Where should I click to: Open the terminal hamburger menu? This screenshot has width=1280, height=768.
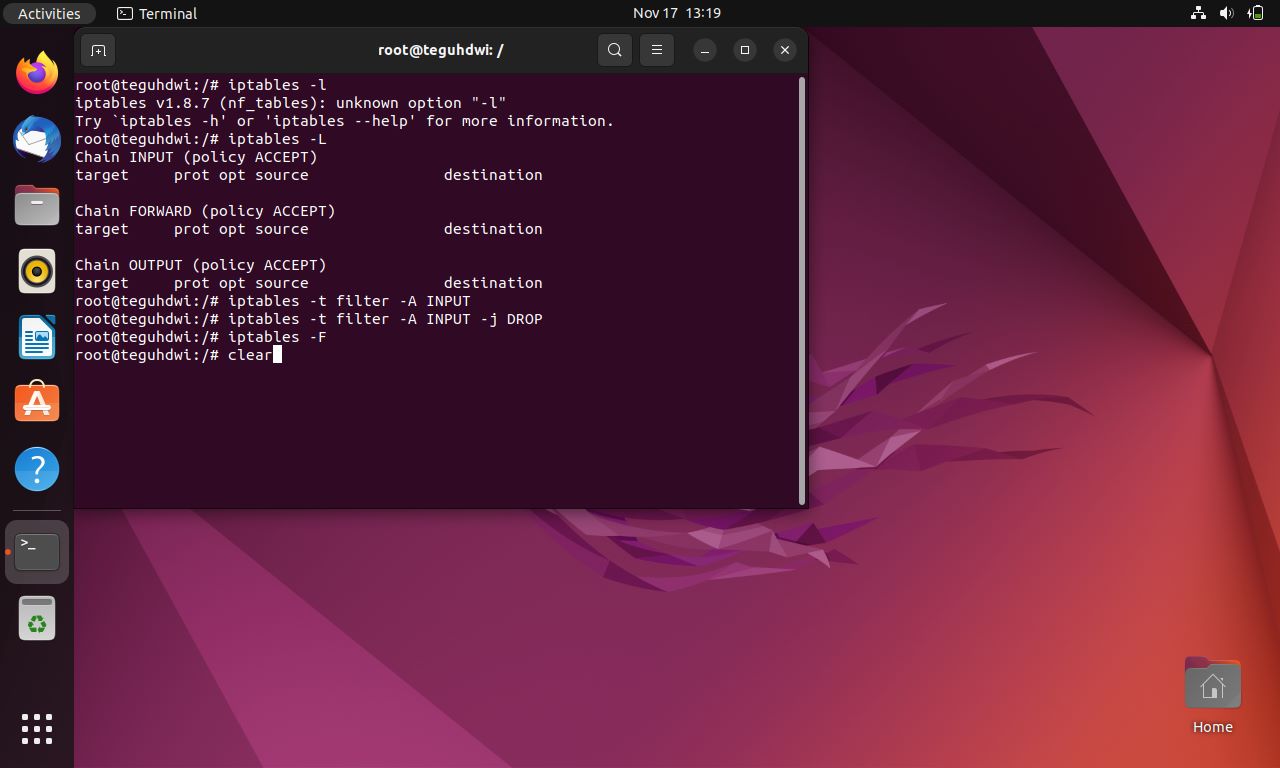tap(657, 50)
